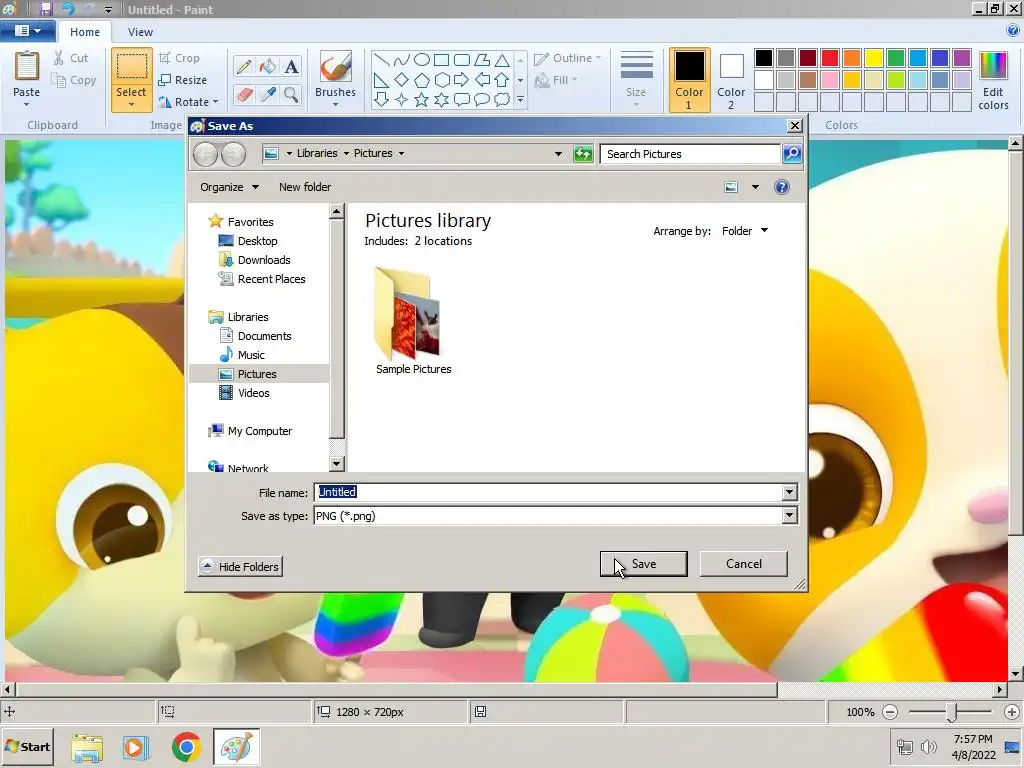Expand the Shapes gallery more arrow
The image size is (1024, 768).
(x=520, y=99)
